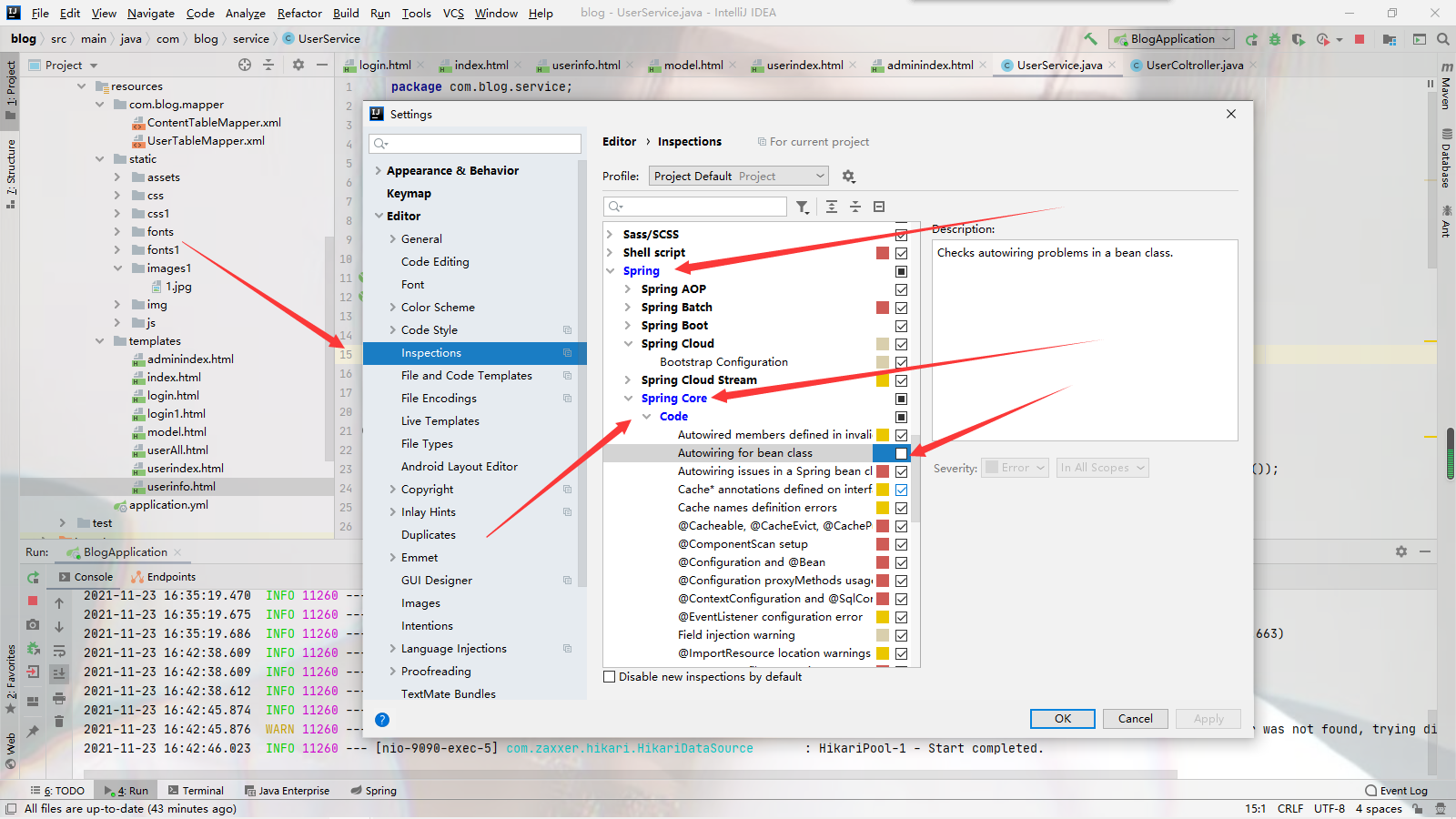This screenshot has width=1456, height=819.
Task: Open the Profile dropdown
Action: (x=738, y=177)
